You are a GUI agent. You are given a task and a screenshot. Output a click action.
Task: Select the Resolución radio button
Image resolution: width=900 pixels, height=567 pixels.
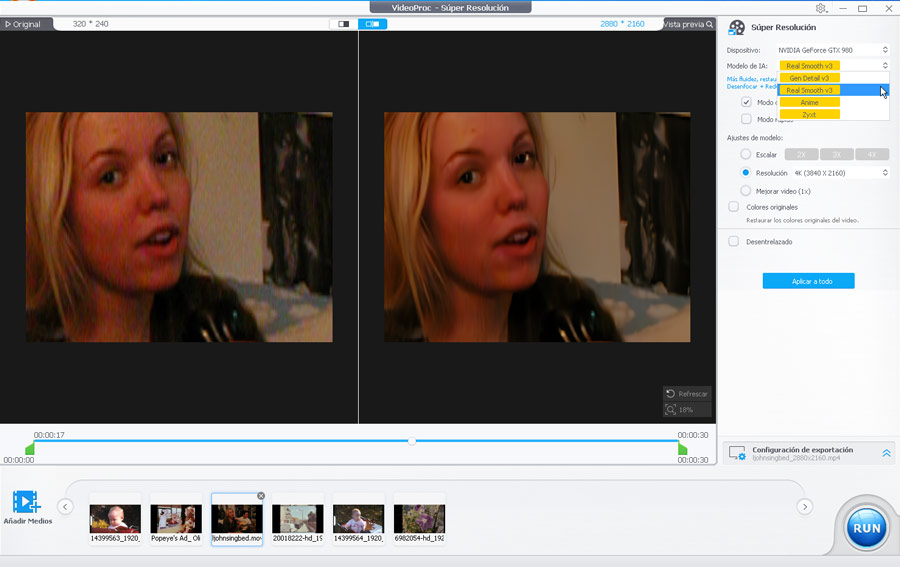746,172
